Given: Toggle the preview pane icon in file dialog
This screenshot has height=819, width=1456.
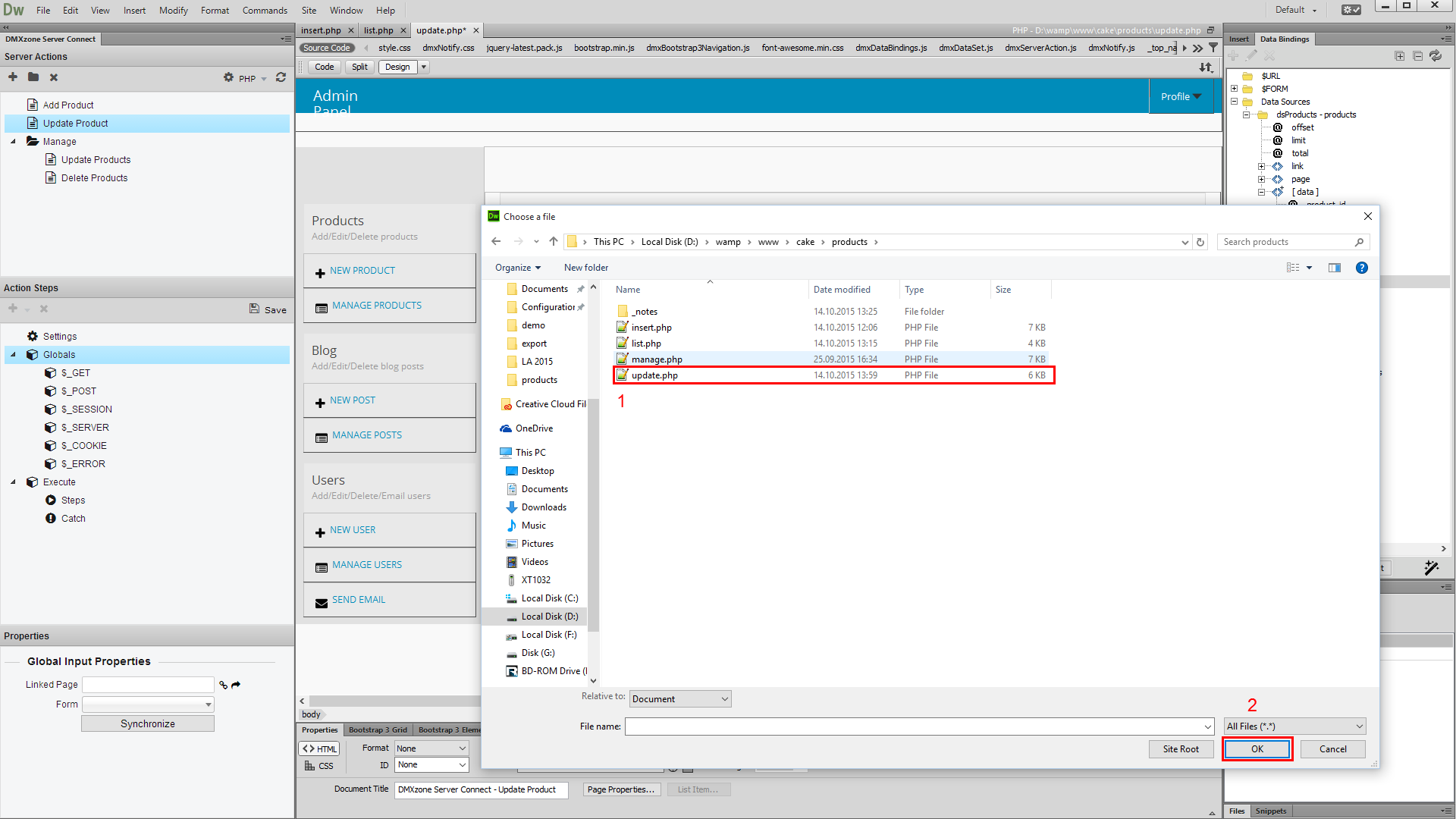Looking at the screenshot, I should 1335,268.
